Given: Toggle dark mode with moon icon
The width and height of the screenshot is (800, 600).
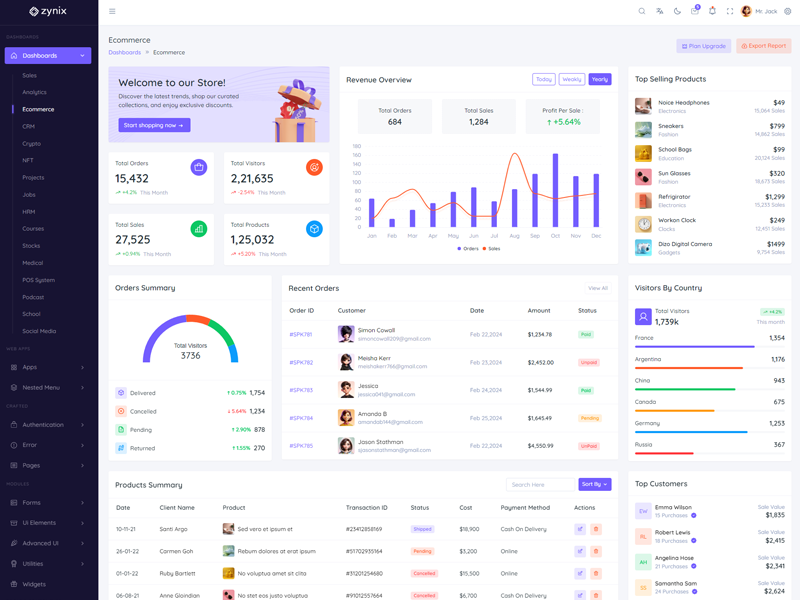Looking at the screenshot, I should pyautogui.click(x=677, y=11).
